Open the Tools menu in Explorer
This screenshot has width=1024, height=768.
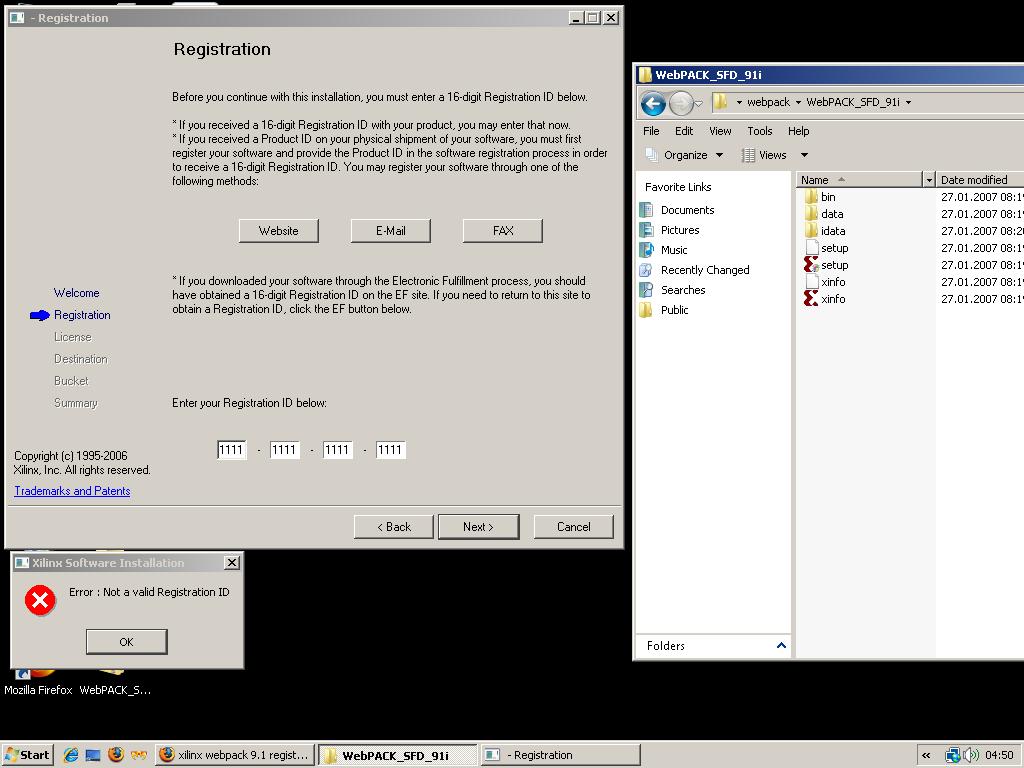[760, 131]
